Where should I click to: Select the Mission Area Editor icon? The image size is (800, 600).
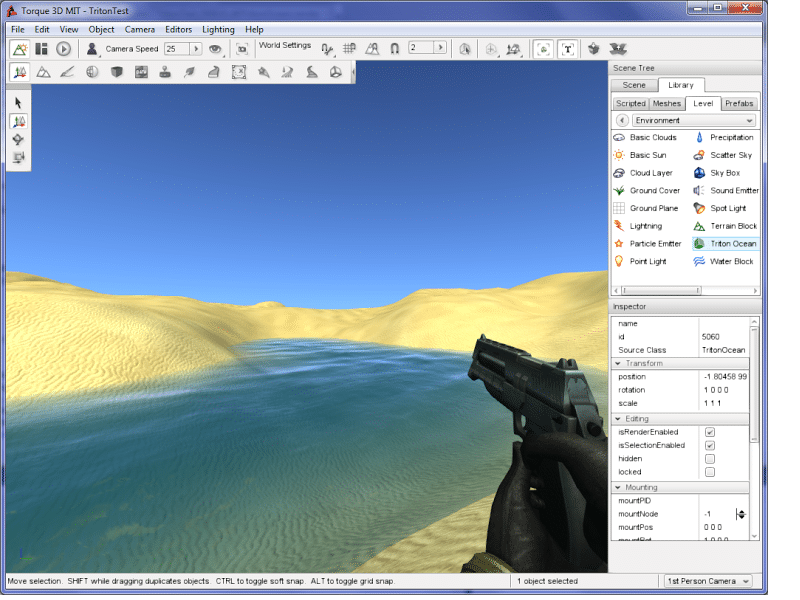(239, 72)
